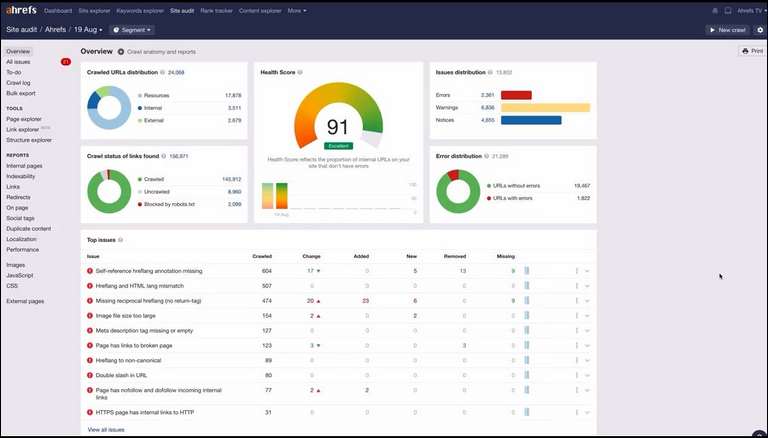
Task: Click the Error distribution donut chart
Action: tap(458, 191)
